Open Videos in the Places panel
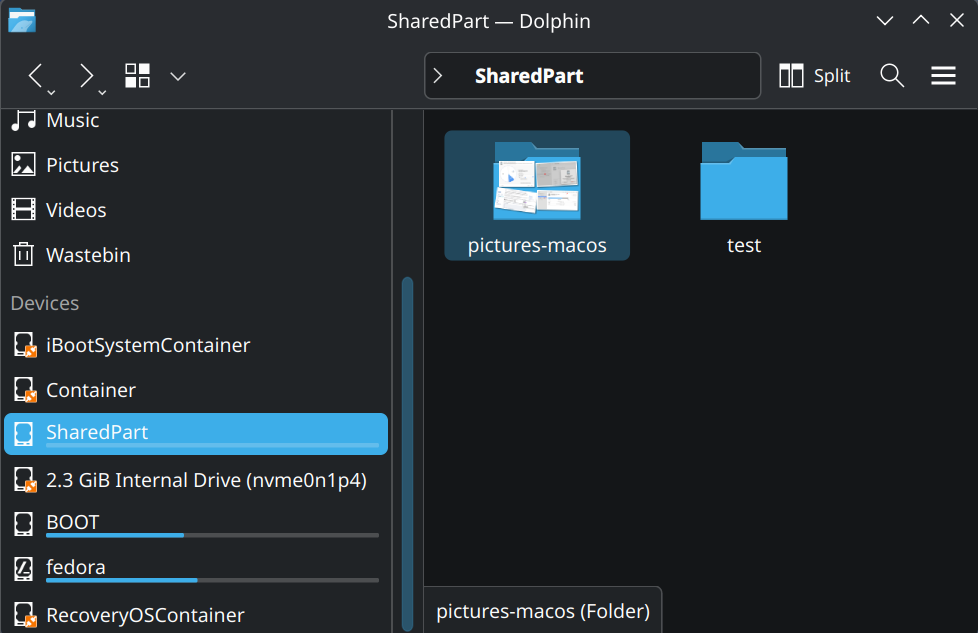 pos(196,210)
